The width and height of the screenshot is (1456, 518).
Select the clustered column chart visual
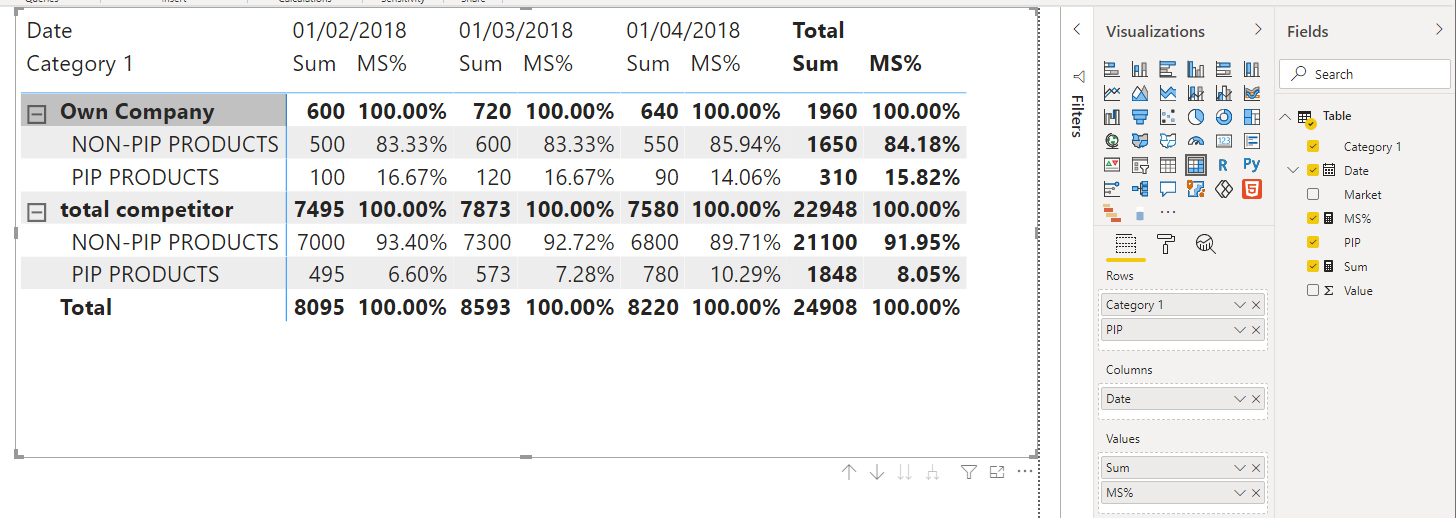(x=1195, y=69)
